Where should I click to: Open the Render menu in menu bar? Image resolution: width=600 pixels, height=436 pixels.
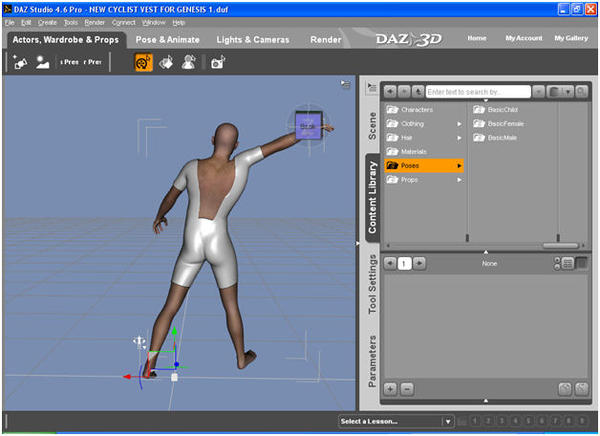tap(95, 23)
